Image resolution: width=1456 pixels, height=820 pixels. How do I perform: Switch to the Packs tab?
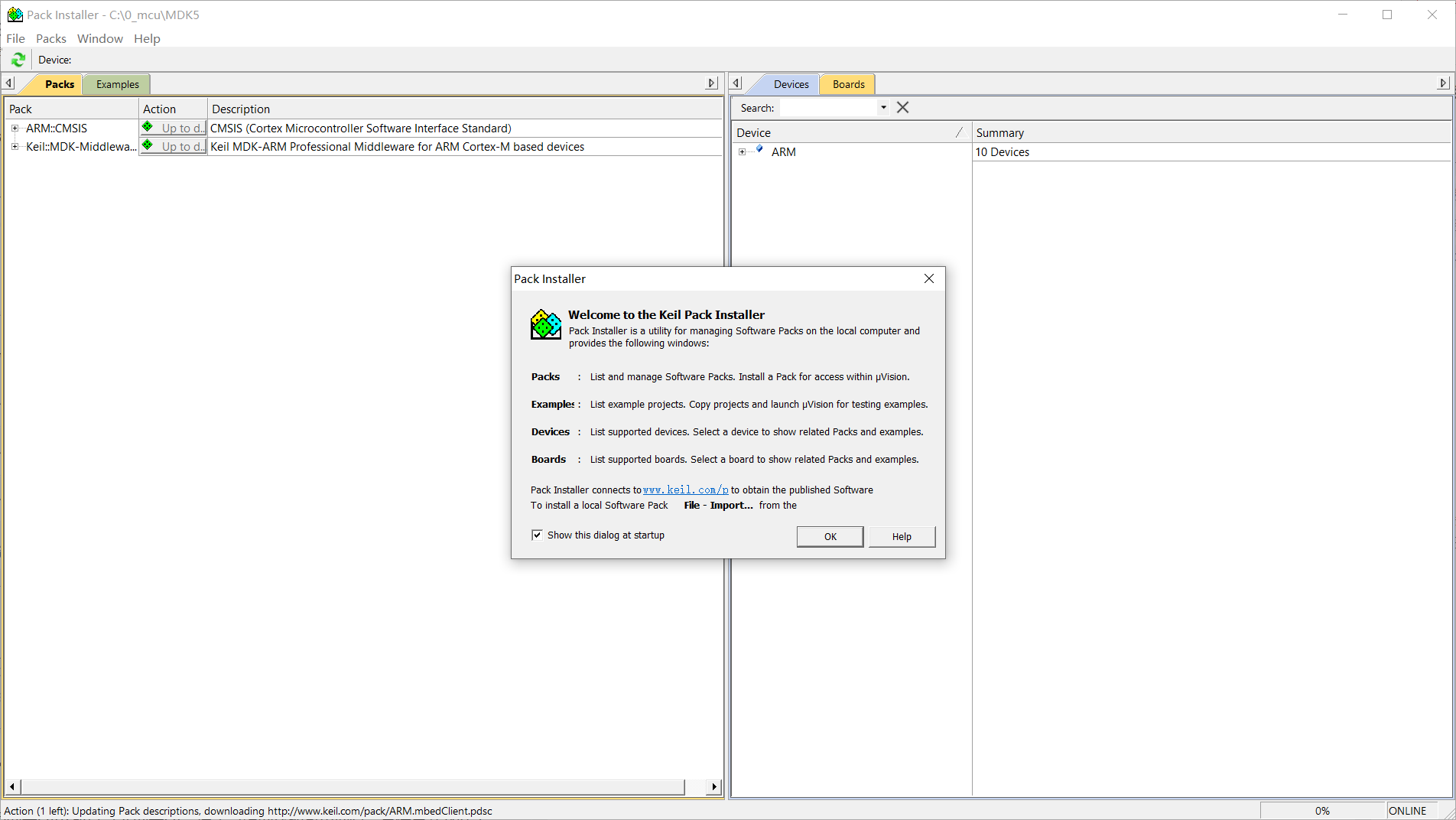(58, 84)
